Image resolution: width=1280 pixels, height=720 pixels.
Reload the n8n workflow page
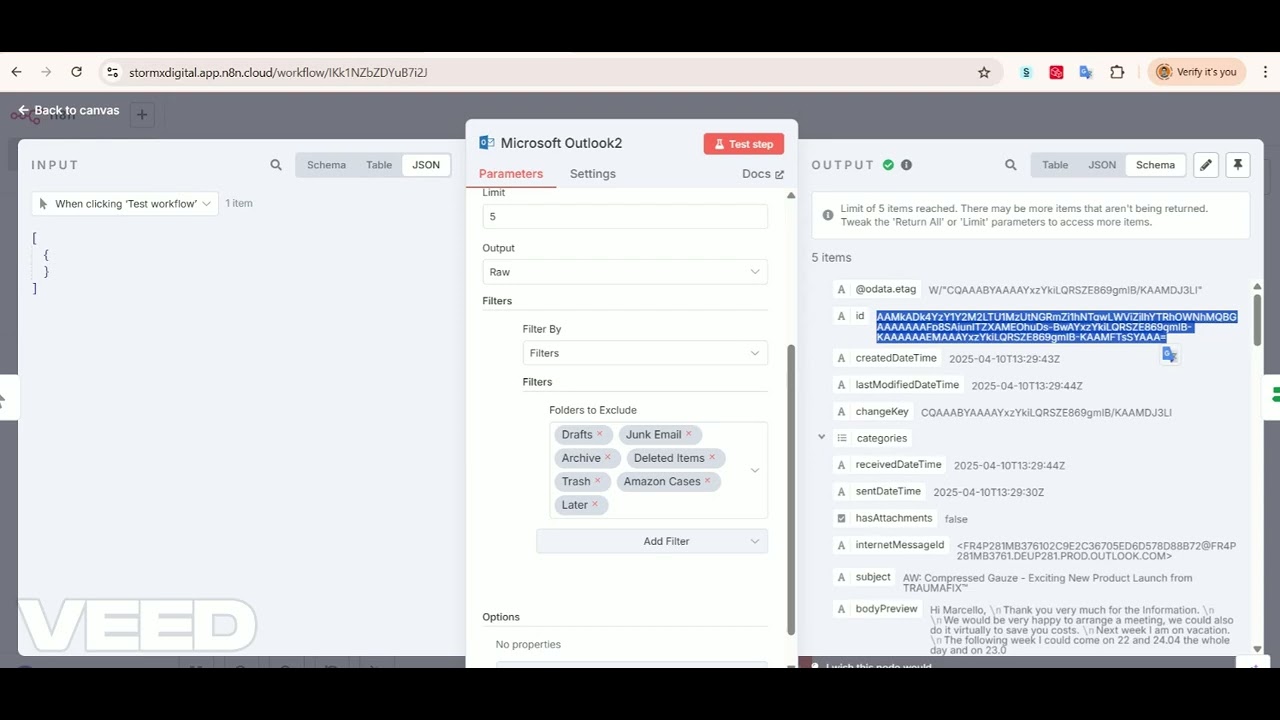click(76, 72)
